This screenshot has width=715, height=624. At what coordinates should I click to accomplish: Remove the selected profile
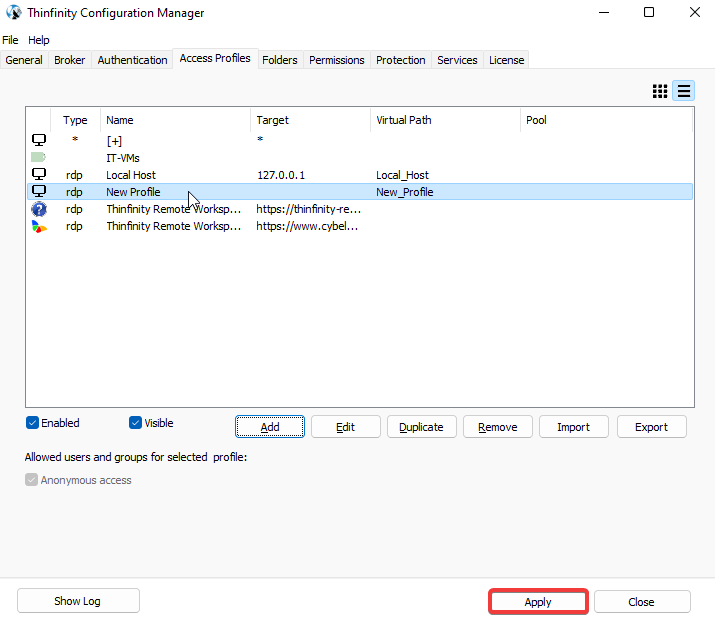click(497, 427)
